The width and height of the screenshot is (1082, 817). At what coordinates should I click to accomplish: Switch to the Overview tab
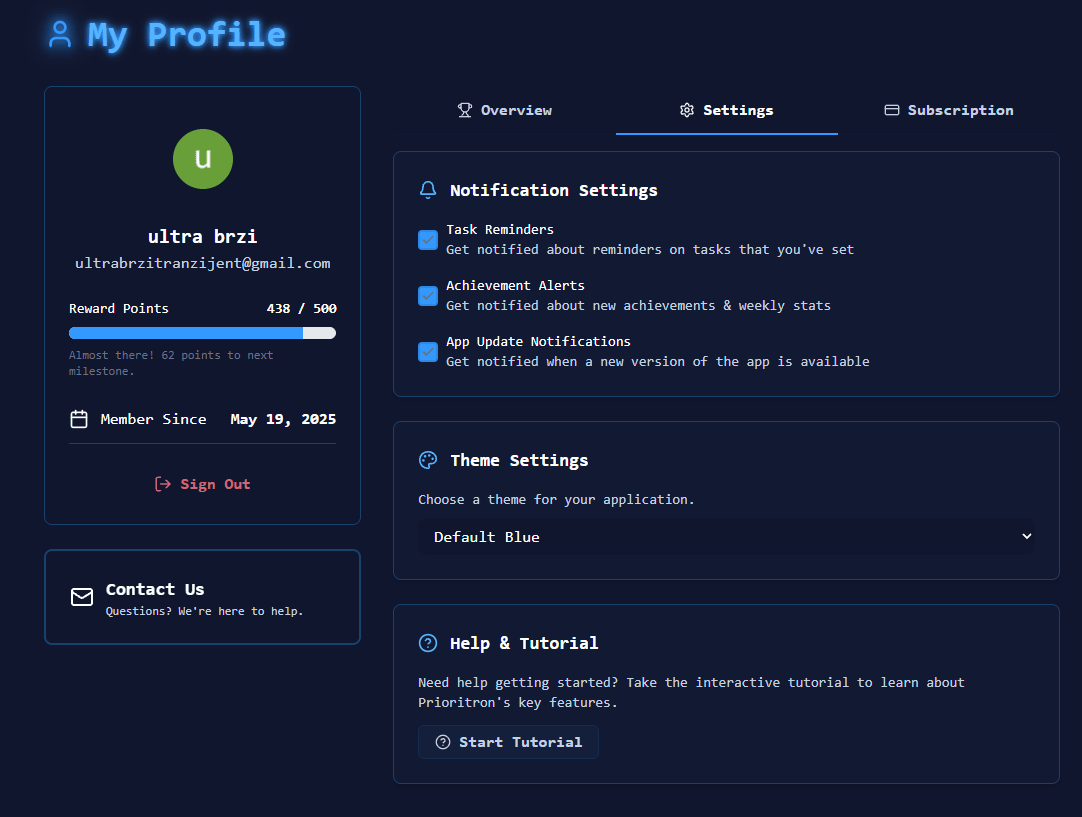tap(505, 110)
